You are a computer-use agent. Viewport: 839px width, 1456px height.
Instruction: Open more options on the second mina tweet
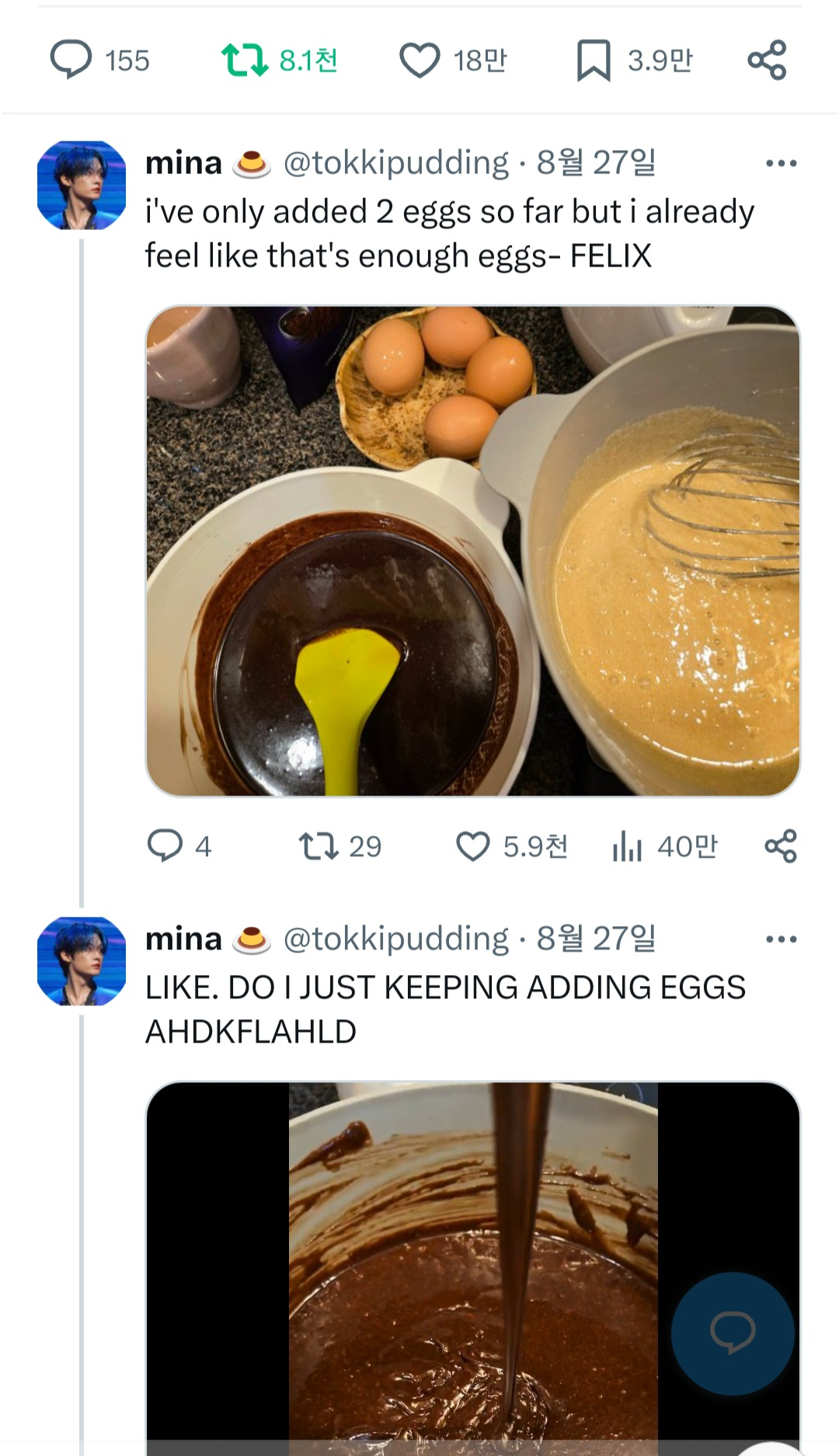coord(782,938)
